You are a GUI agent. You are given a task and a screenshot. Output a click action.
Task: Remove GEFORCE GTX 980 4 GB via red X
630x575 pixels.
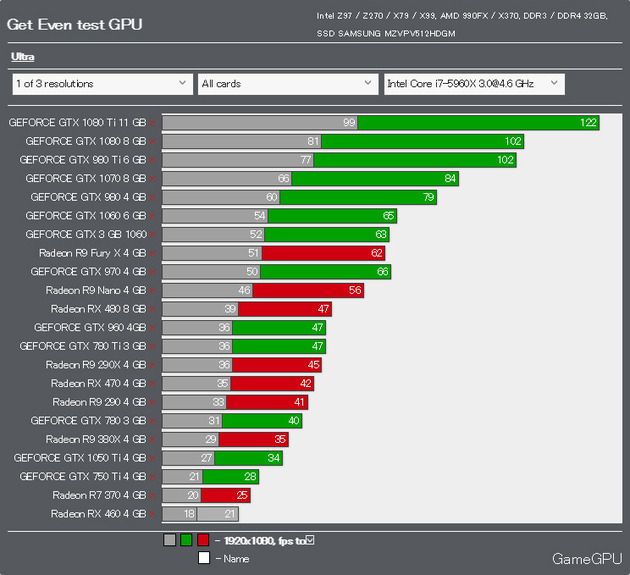pos(153,197)
